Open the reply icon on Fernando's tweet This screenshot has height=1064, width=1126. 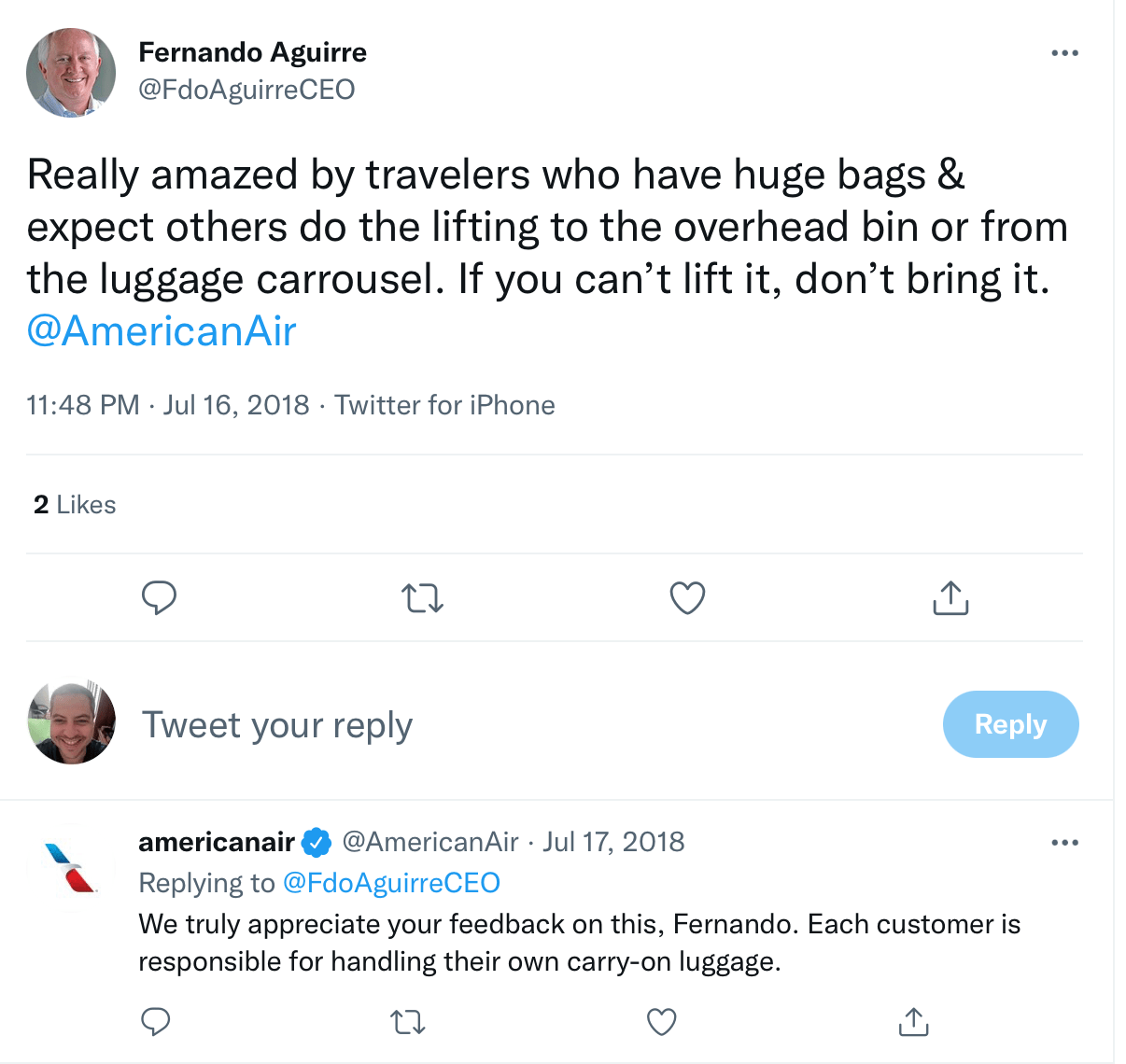click(x=159, y=597)
